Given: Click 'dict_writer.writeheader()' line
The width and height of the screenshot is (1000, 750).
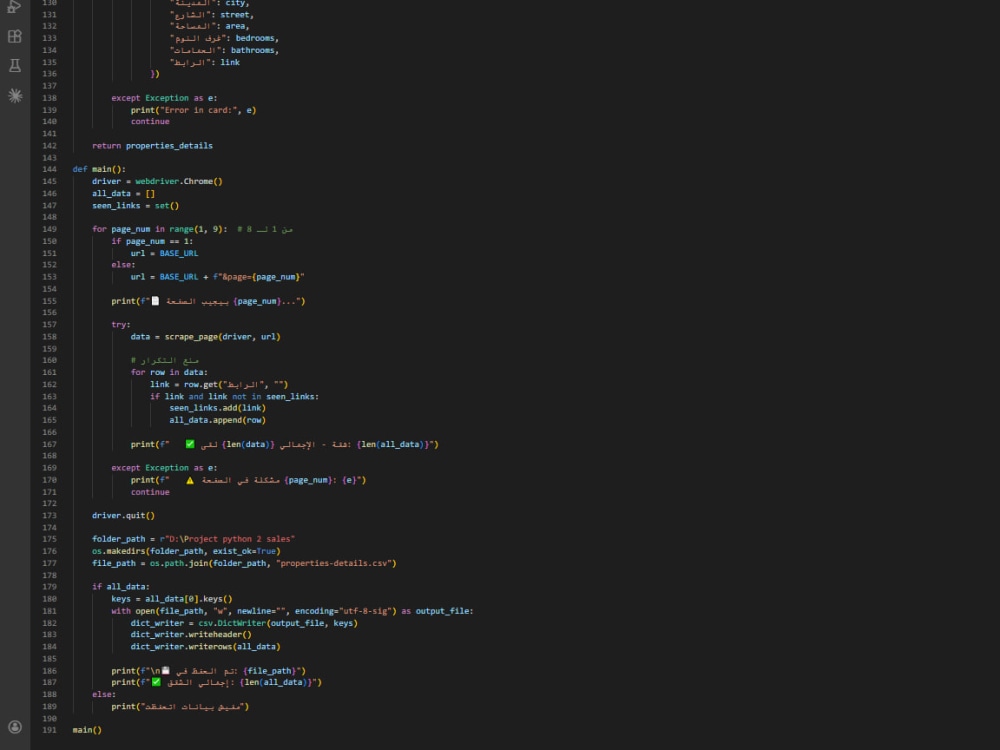Looking at the screenshot, I should point(191,635).
